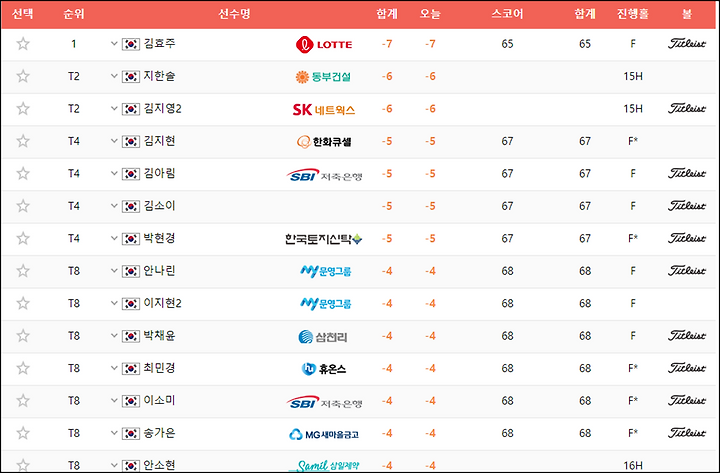Toggle favorite star for 김지현

tap(23, 141)
